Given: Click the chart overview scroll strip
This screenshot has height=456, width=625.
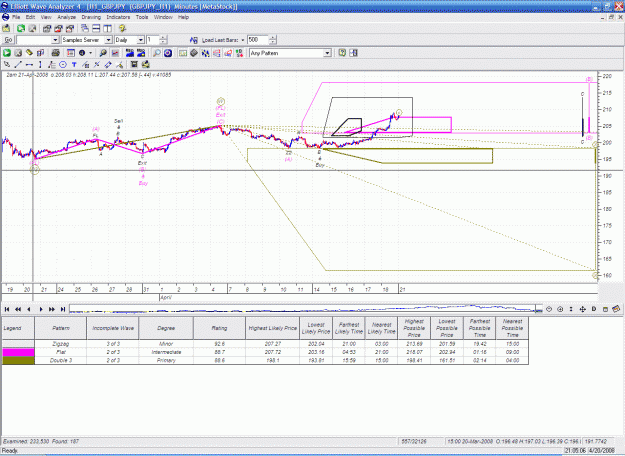Looking at the screenshot, I should click(306, 309).
